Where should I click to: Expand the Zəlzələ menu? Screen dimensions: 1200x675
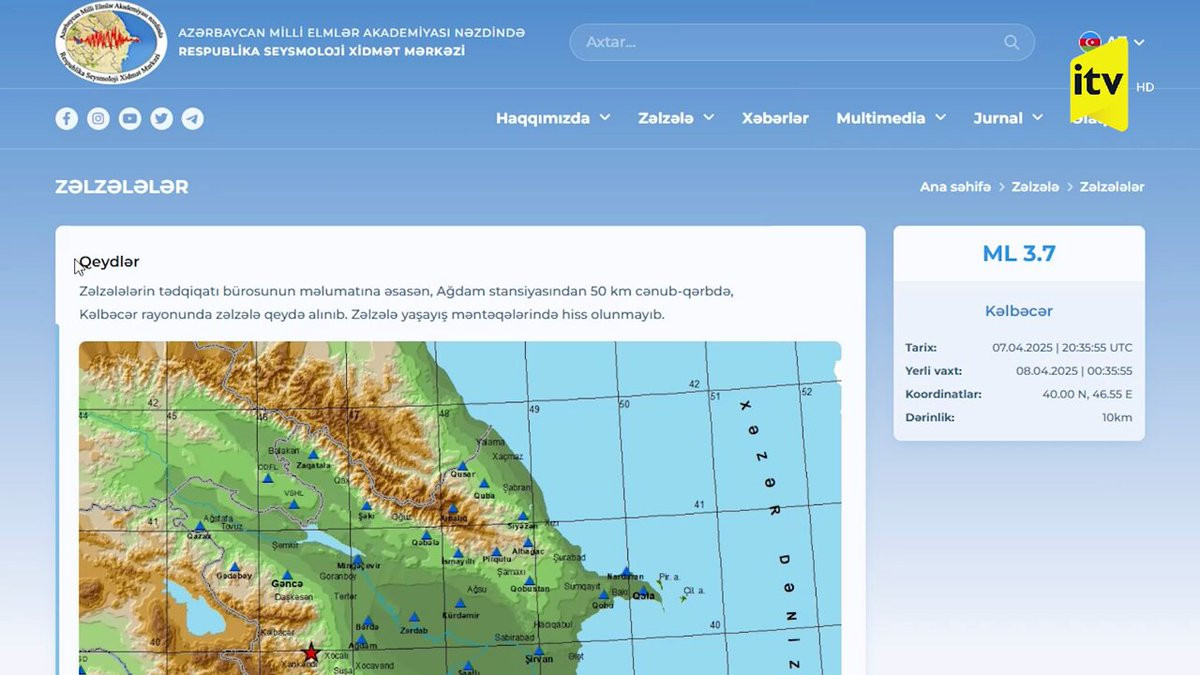point(676,118)
